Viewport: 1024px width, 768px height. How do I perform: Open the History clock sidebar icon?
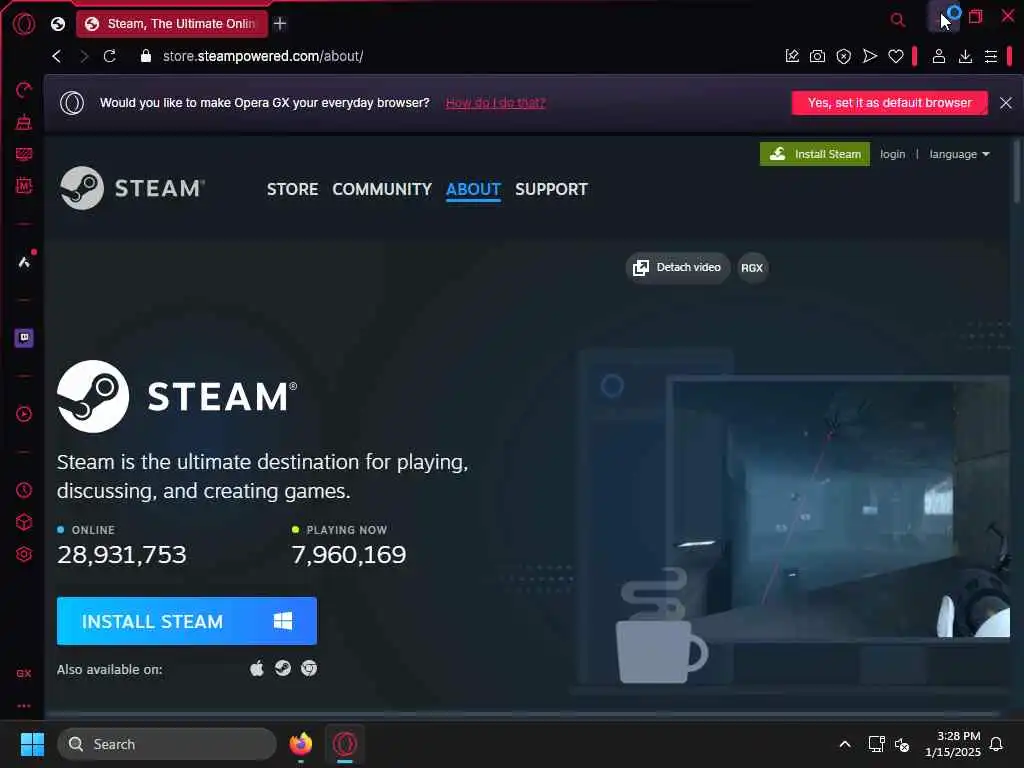pos(24,490)
